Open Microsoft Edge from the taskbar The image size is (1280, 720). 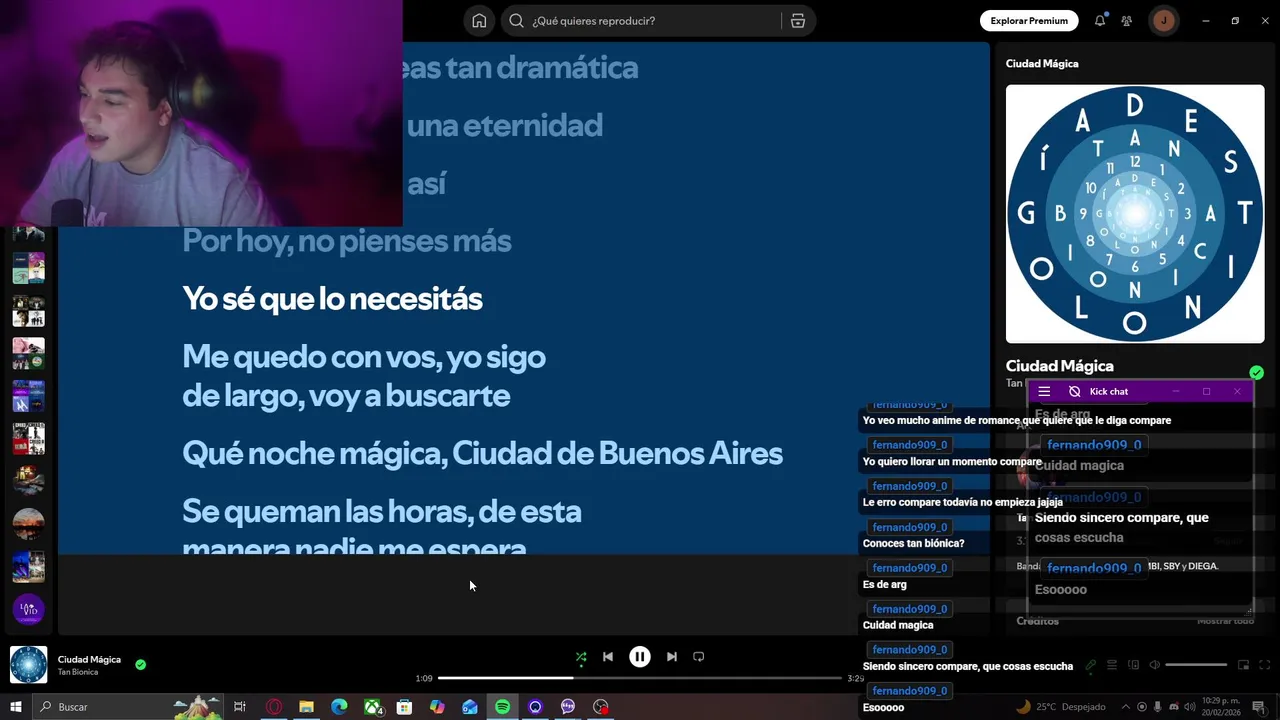coord(339,707)
